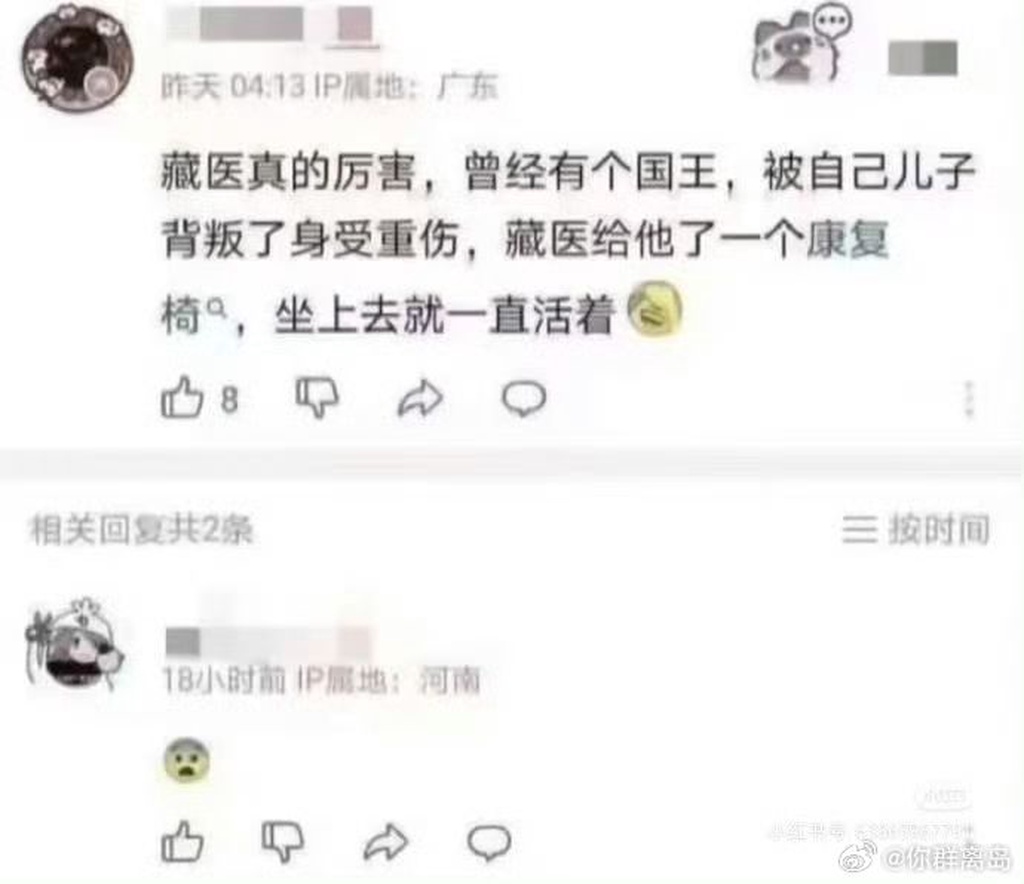
Task: Tap the blurred button at top right
Action: (923, 58)
